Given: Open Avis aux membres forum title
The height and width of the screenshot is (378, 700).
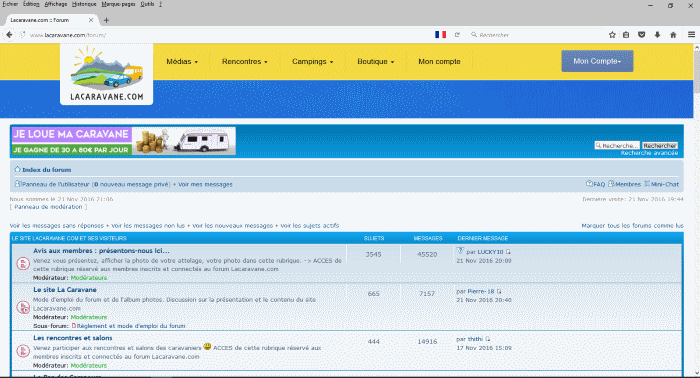Looking at the screenshot, I should coord(101,251).
